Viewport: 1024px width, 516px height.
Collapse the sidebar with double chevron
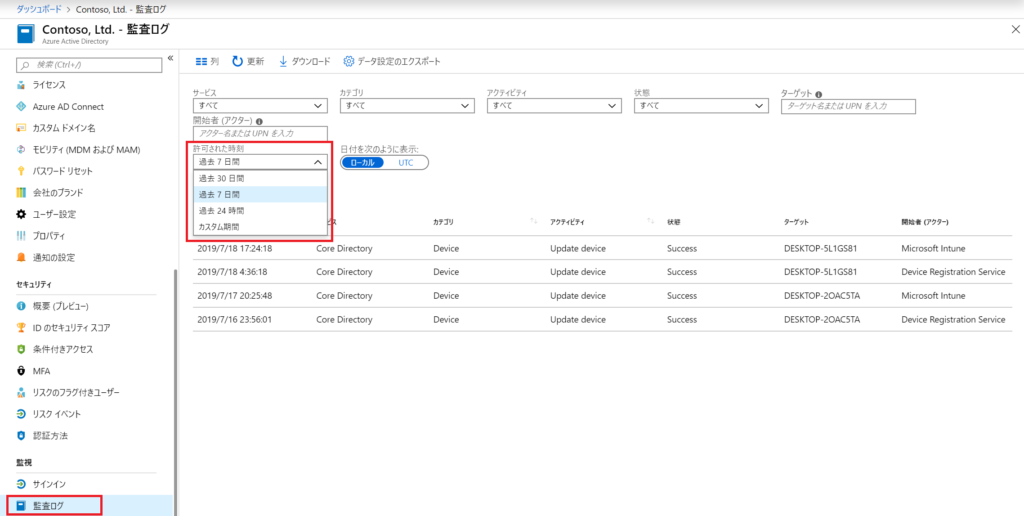tap(170, 58)
